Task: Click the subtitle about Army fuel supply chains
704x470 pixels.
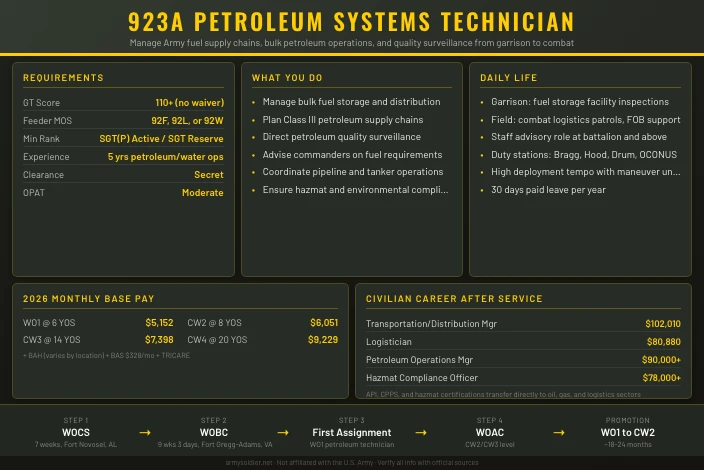Action: (352, 43)
